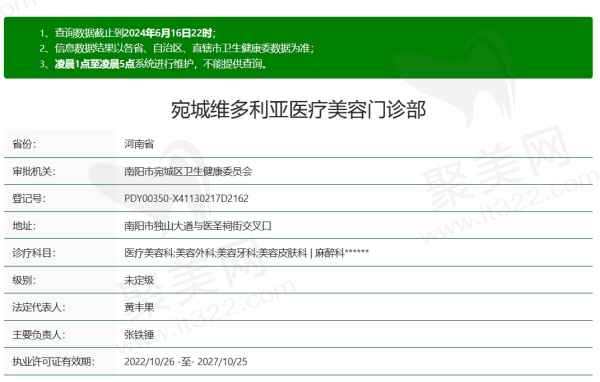Select validity period 2022/10/26 -至- 2027/10/25
The width and height of the screenshot is (600, 382).
(x=186, y=362)
